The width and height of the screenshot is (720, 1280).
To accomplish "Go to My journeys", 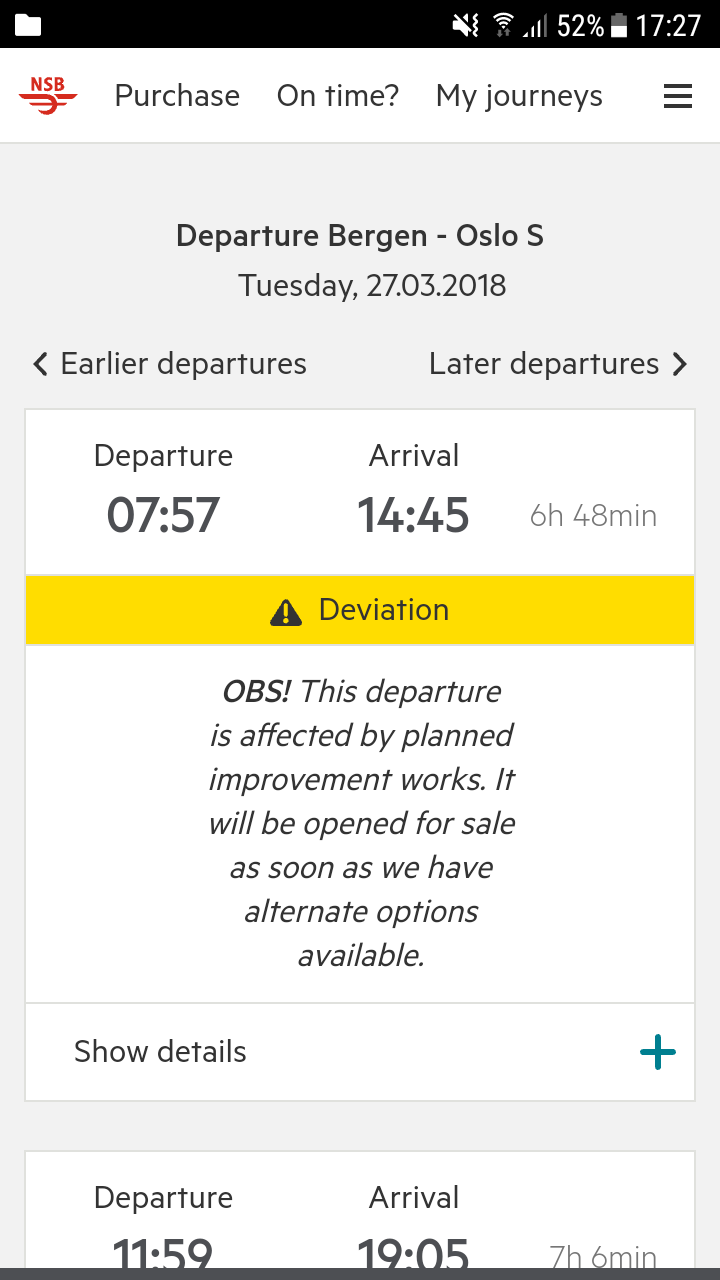I will (519, 96).
